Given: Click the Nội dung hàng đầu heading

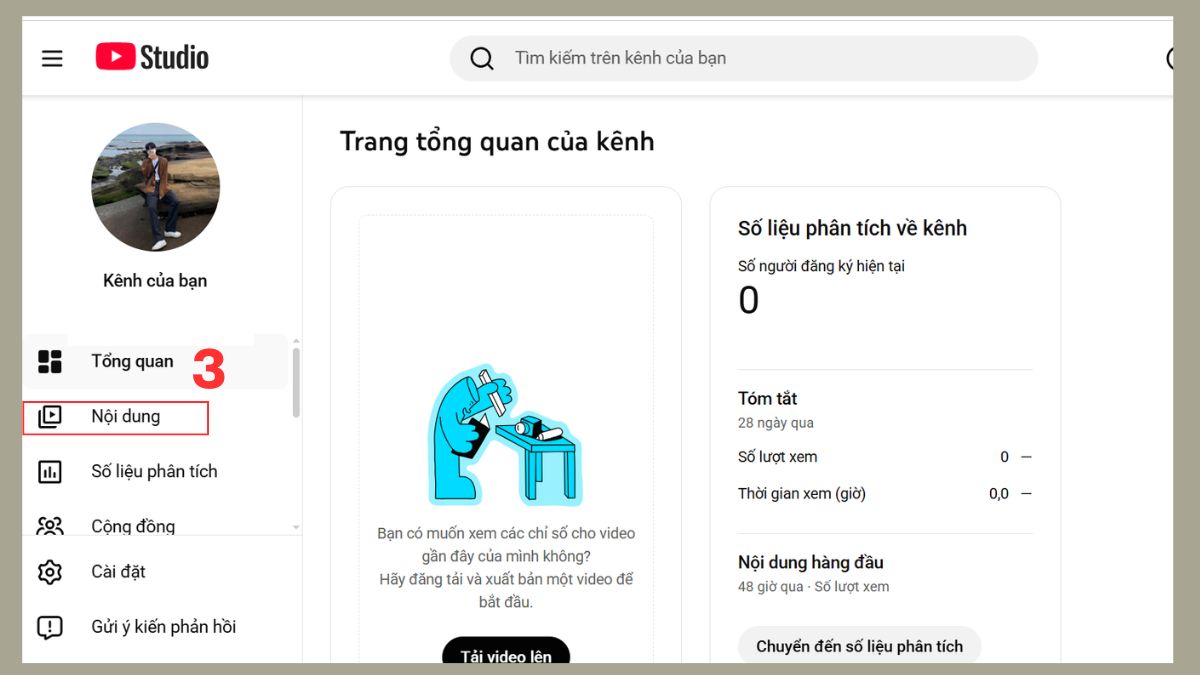Looking at the screenshot, I should [x=811, y=563].
